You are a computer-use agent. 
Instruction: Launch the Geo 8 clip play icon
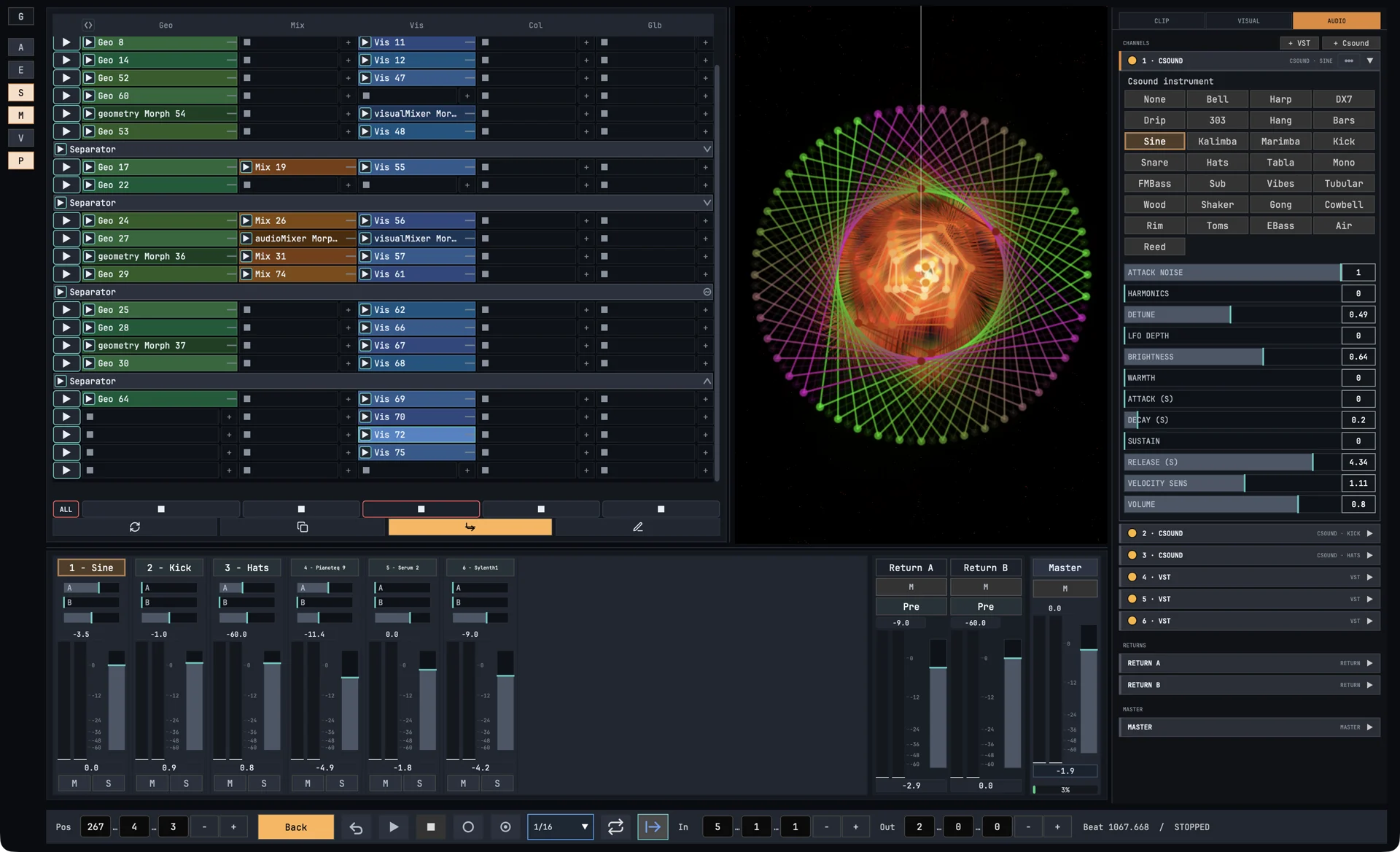click(x=89, y=42)
